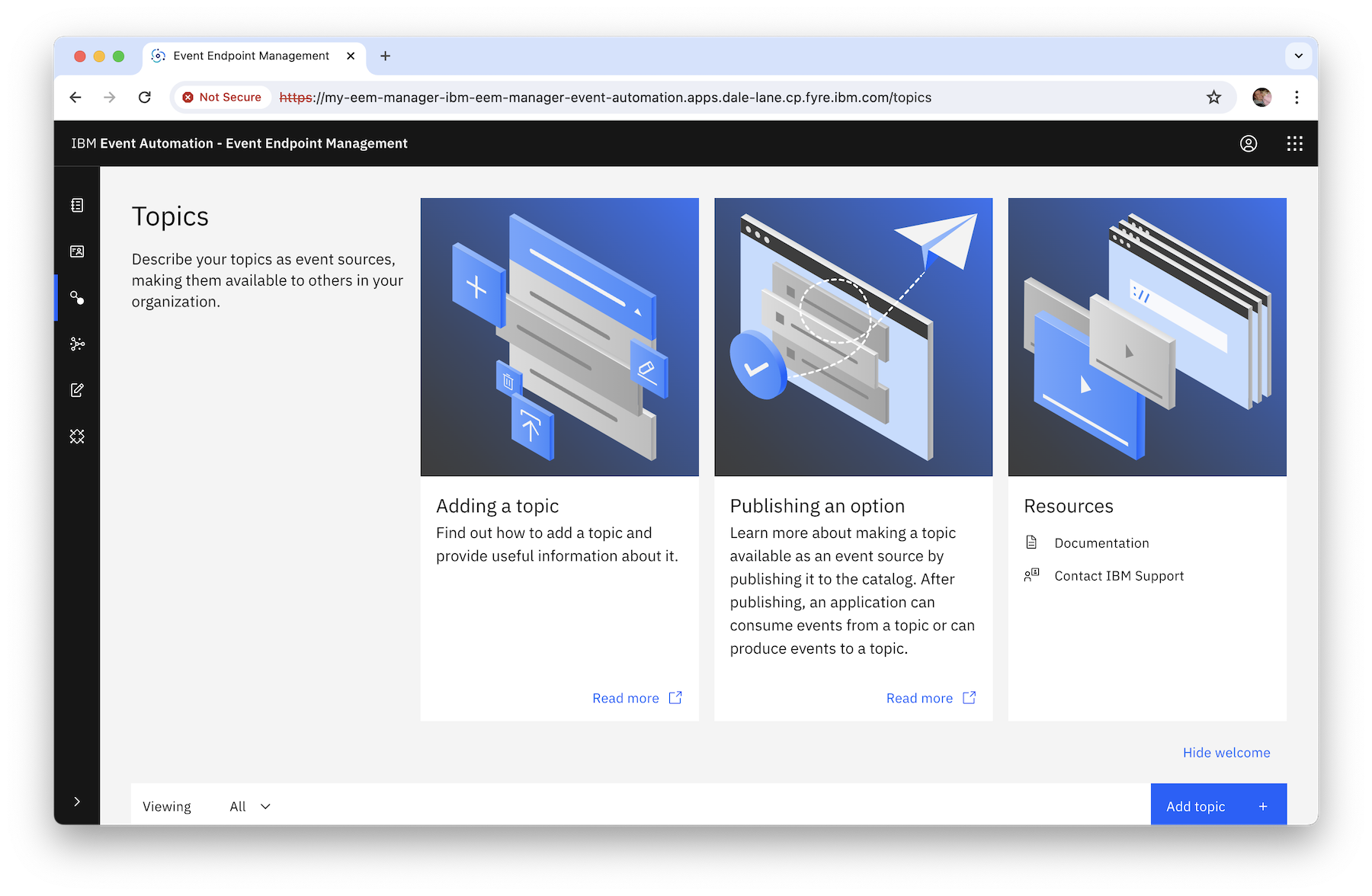The height and width of the screenshot is (896, 1372).
Task: Open the Viewing All dropdown
Action: pyautogui.click(x=250, y=806)
